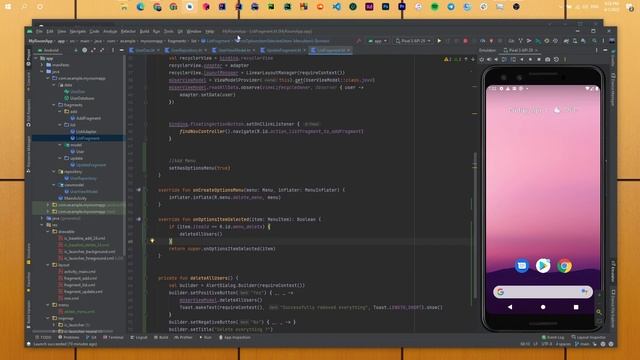Click the Windows Start button
This screenshot has width=640, height=360.
point(8,7)
